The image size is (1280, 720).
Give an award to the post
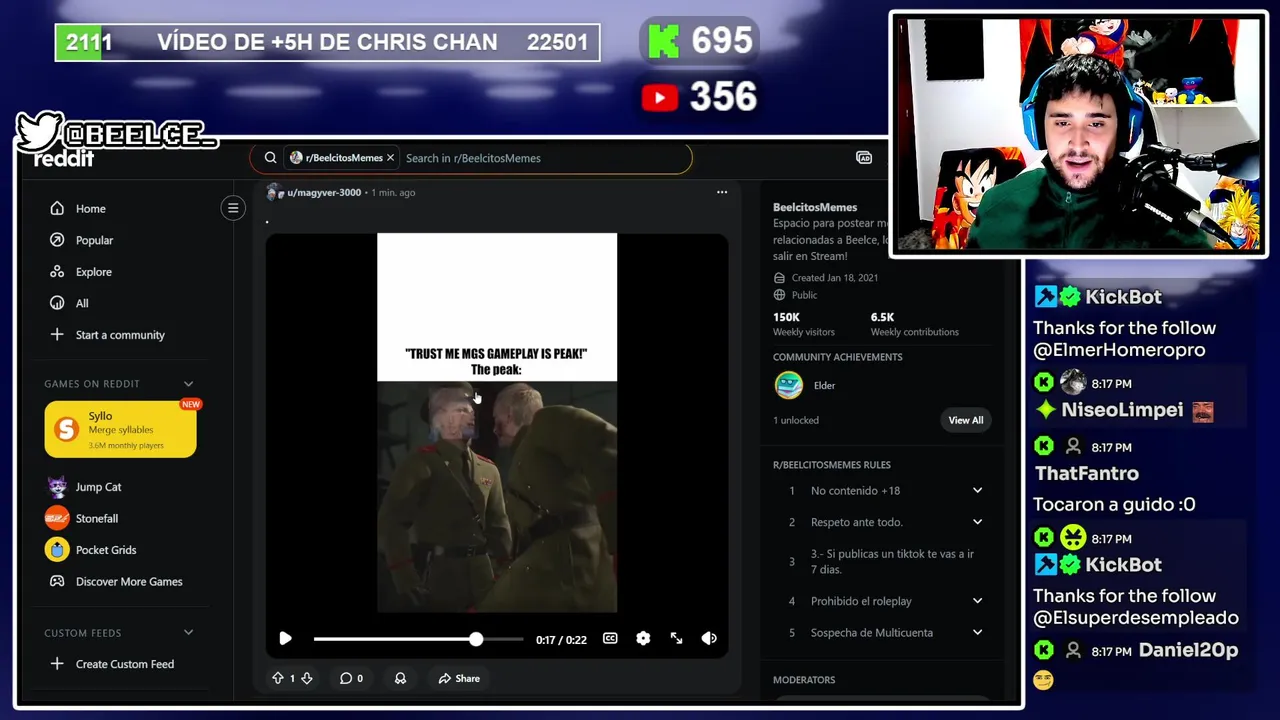400,678
